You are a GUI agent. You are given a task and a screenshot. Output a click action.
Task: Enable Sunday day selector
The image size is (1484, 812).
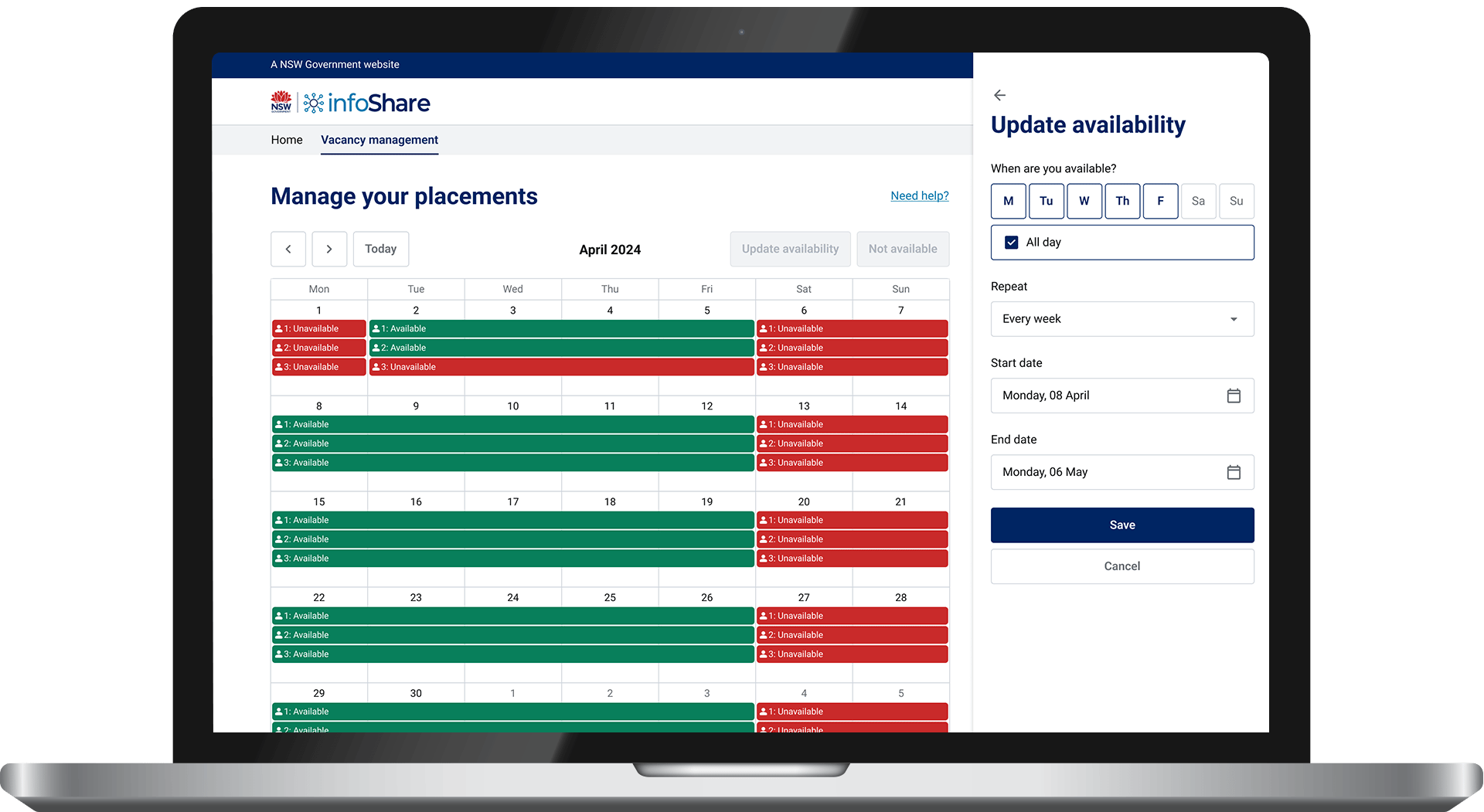1237,201
